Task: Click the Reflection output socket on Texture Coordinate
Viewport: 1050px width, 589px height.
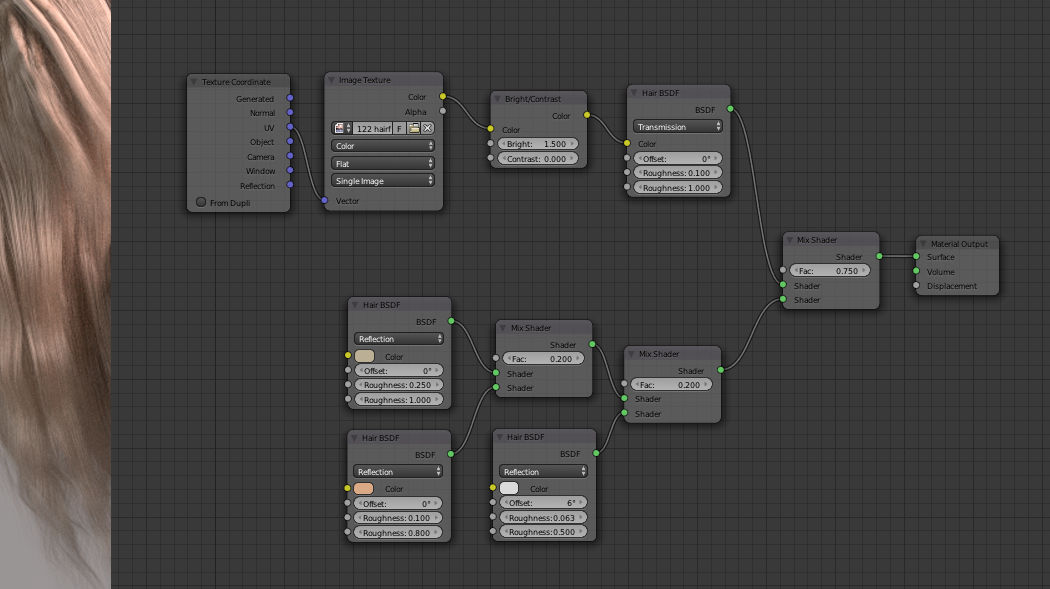Action: pos(290,185)
